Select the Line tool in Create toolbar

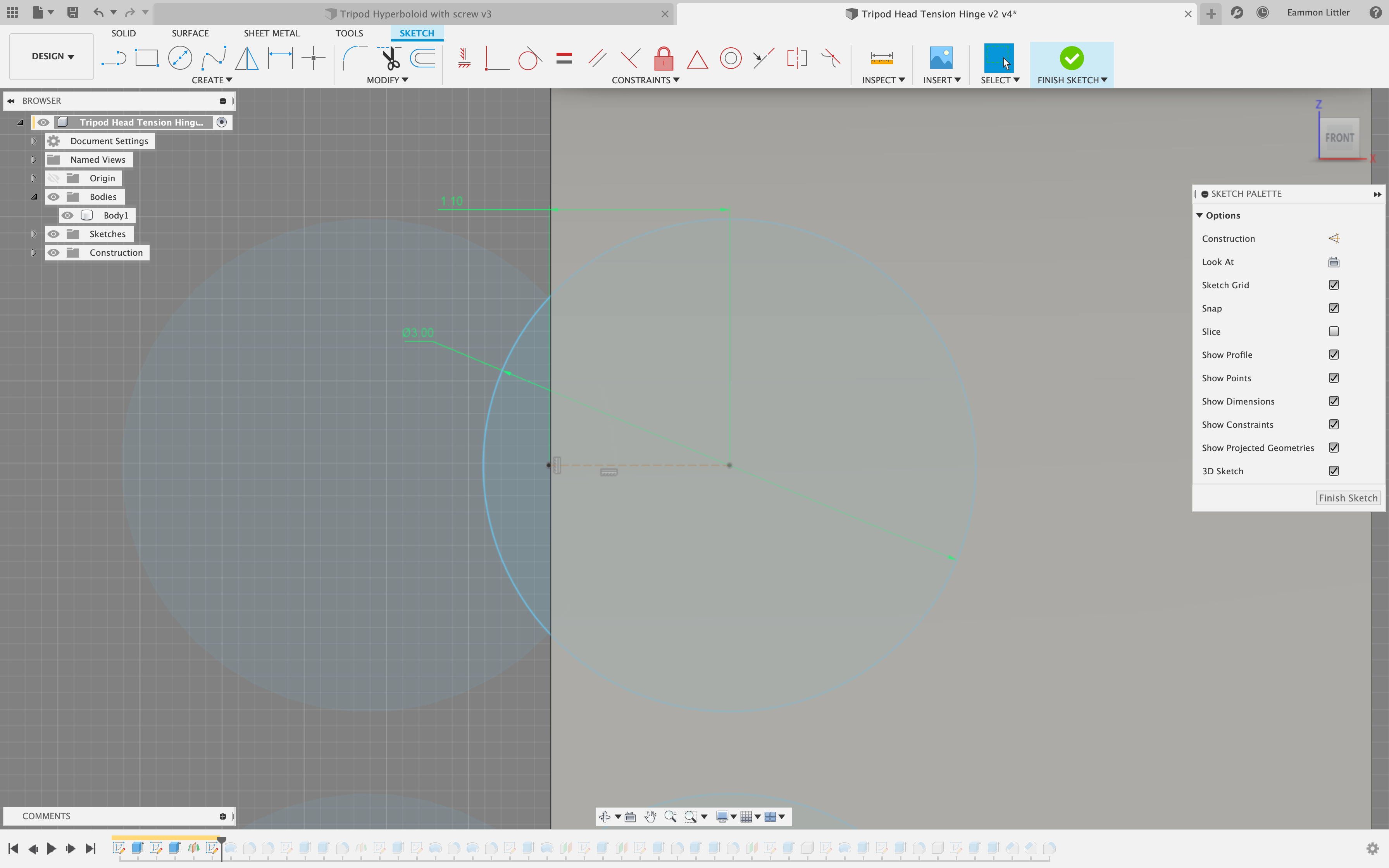click(114, 57)
